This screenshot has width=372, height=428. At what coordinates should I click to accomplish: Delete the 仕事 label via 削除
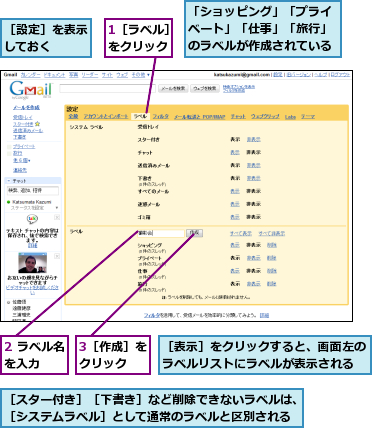click(272, 271)
